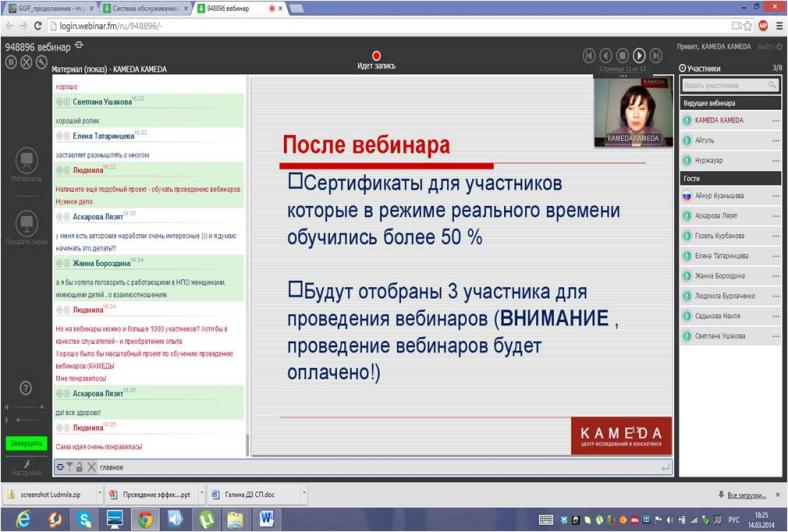Click the Настройки icon at the sidebar bottom

26,467
